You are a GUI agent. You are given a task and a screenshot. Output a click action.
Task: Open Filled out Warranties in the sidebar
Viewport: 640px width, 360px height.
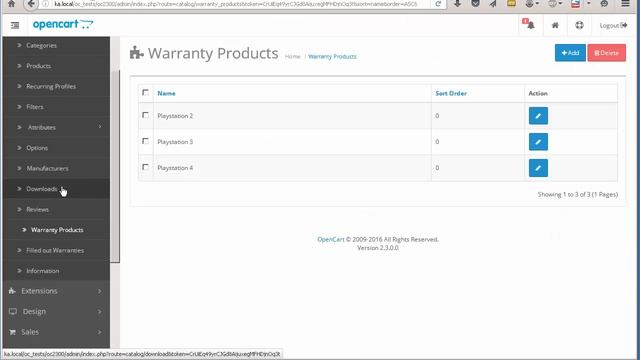pos(56,250)
